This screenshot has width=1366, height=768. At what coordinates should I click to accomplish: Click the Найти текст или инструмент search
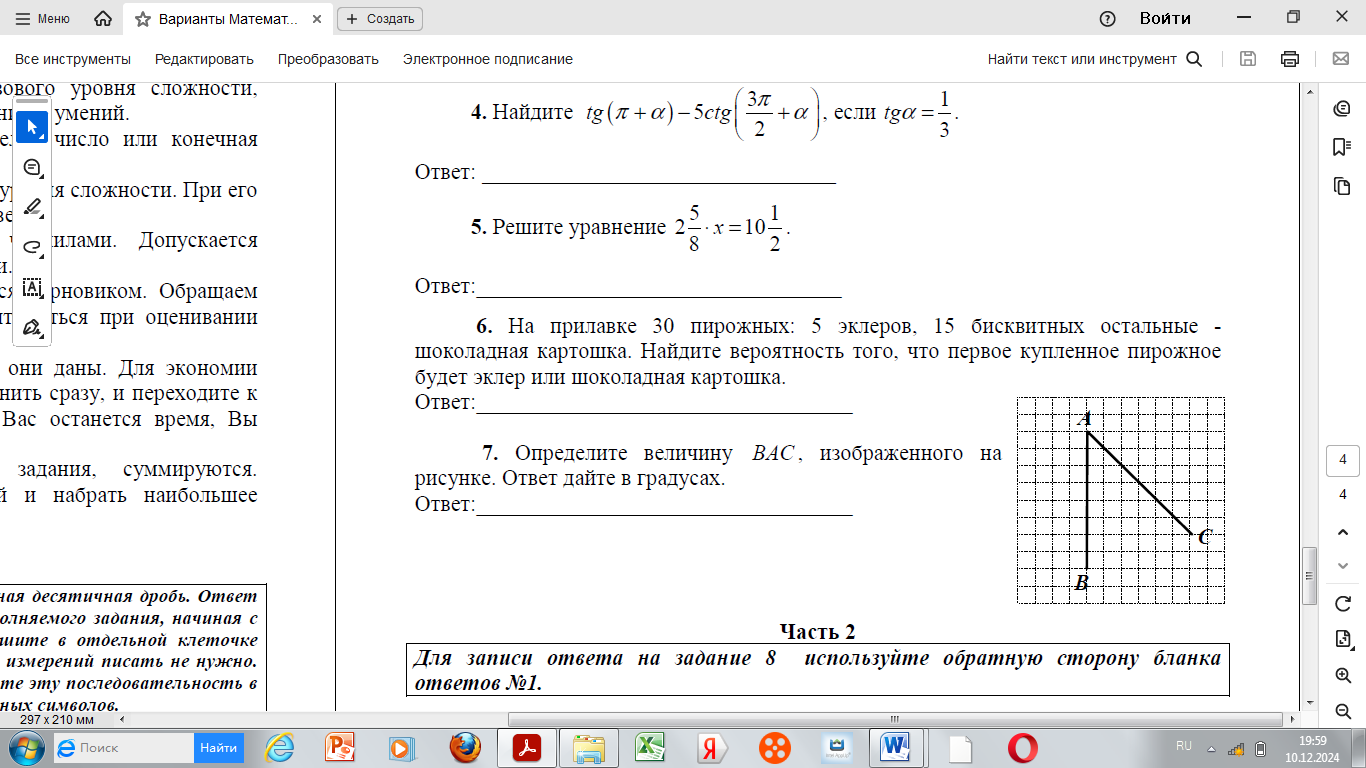(x=1094, y=59)
